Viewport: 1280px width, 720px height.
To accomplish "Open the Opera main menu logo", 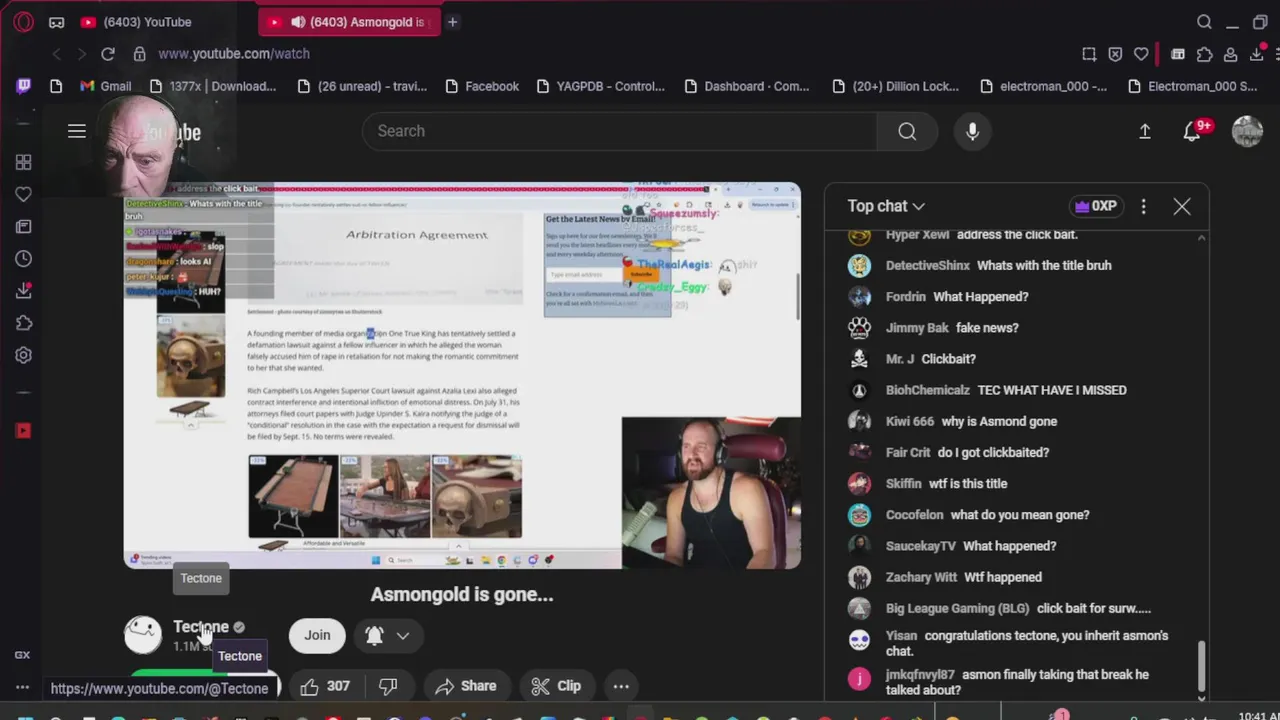I will click(x=24, y=22).
